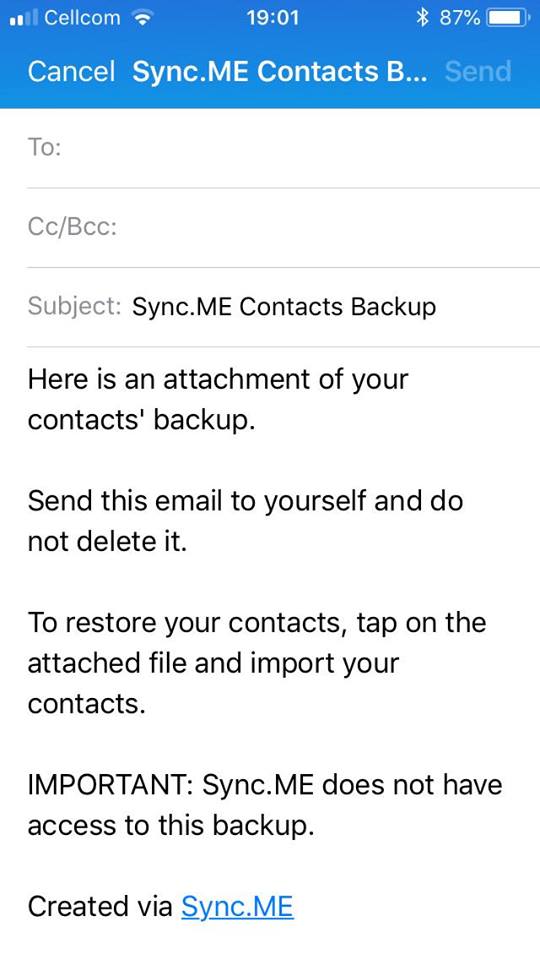Place cursor in 'To restore your contacts' paragraph

coord(257,662)
